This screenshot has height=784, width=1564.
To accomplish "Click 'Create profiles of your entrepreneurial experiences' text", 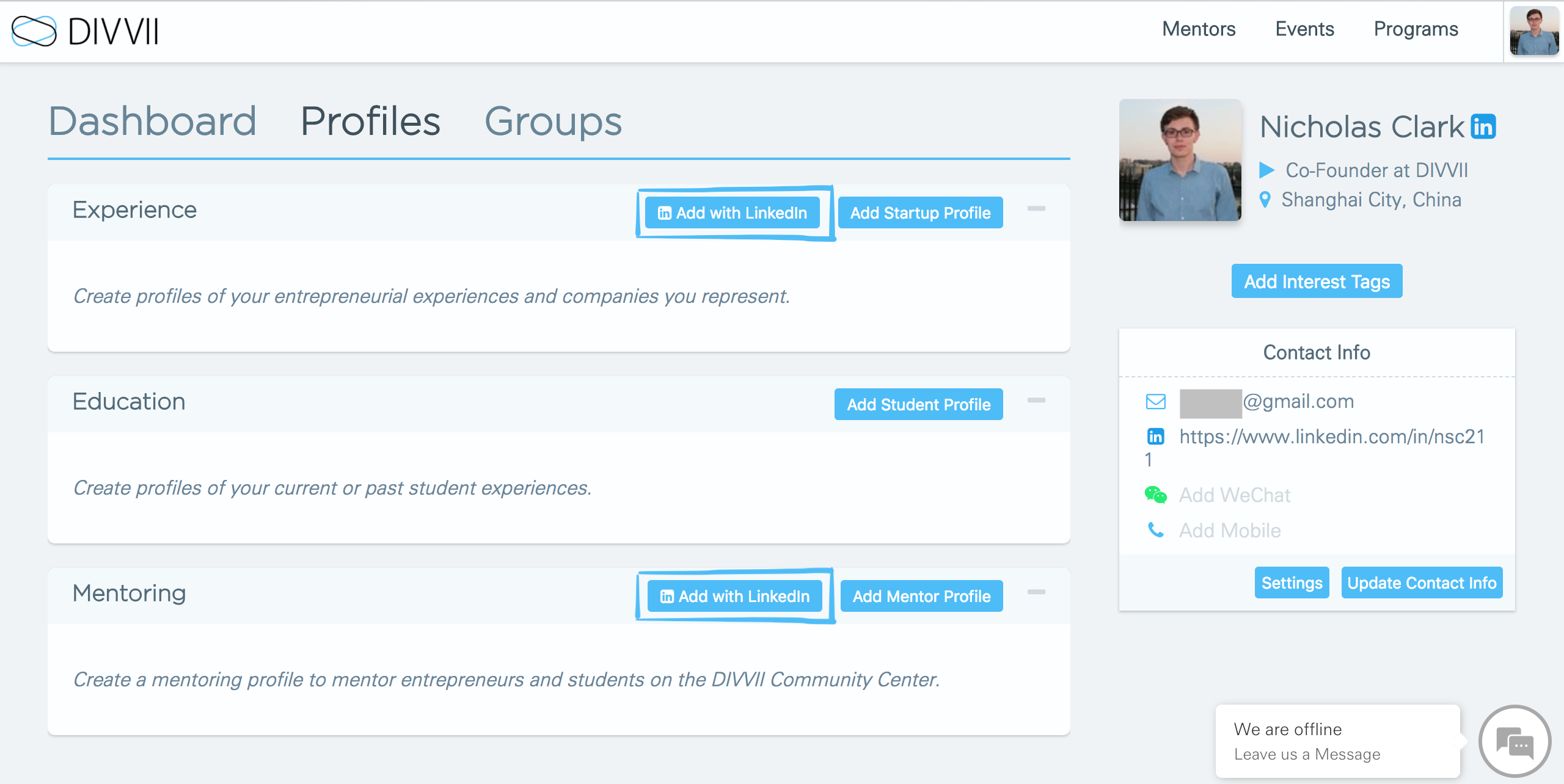I will (x=431, y=296).
